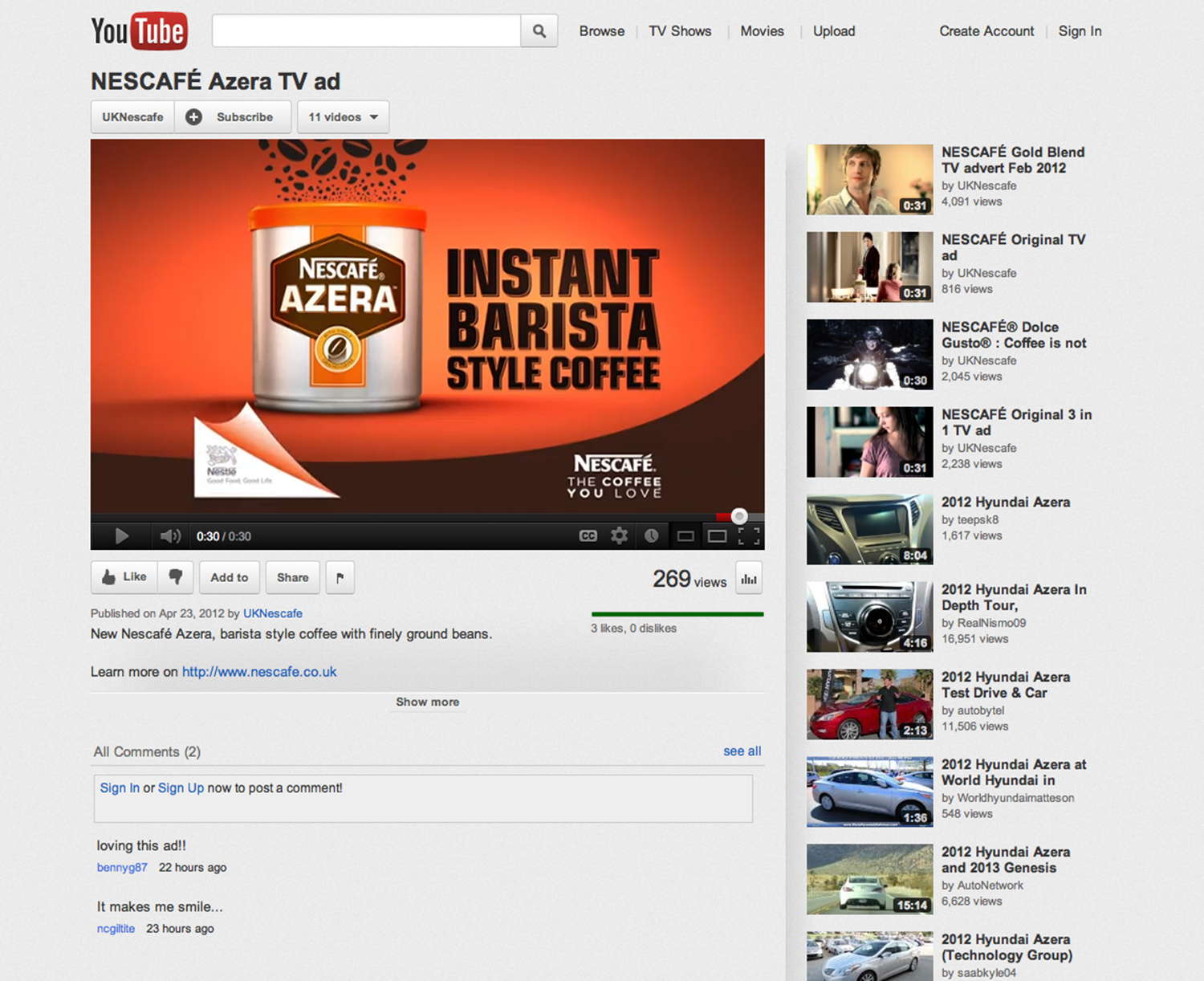The image size is (1204, 981).
Task: Click title NESCAFÉ Gold Blend TV advert
Action: [x=1013, y=160]
